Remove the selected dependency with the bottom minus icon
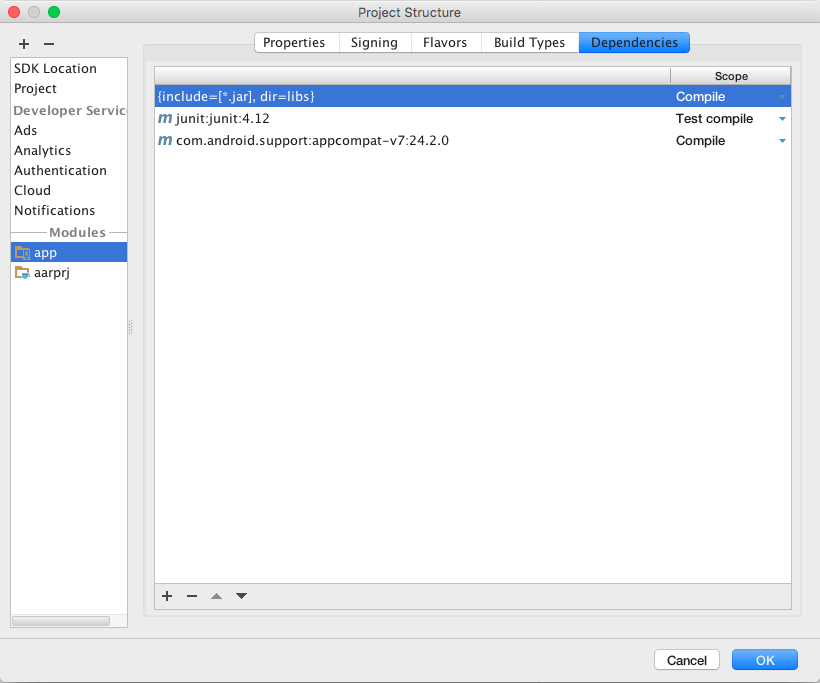 192,596
